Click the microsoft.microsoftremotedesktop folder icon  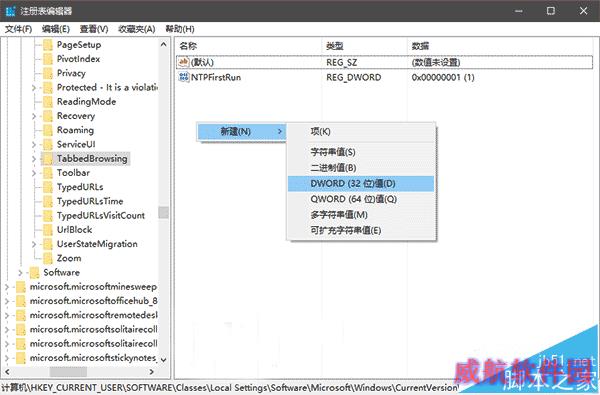click(x=20, y=315)
